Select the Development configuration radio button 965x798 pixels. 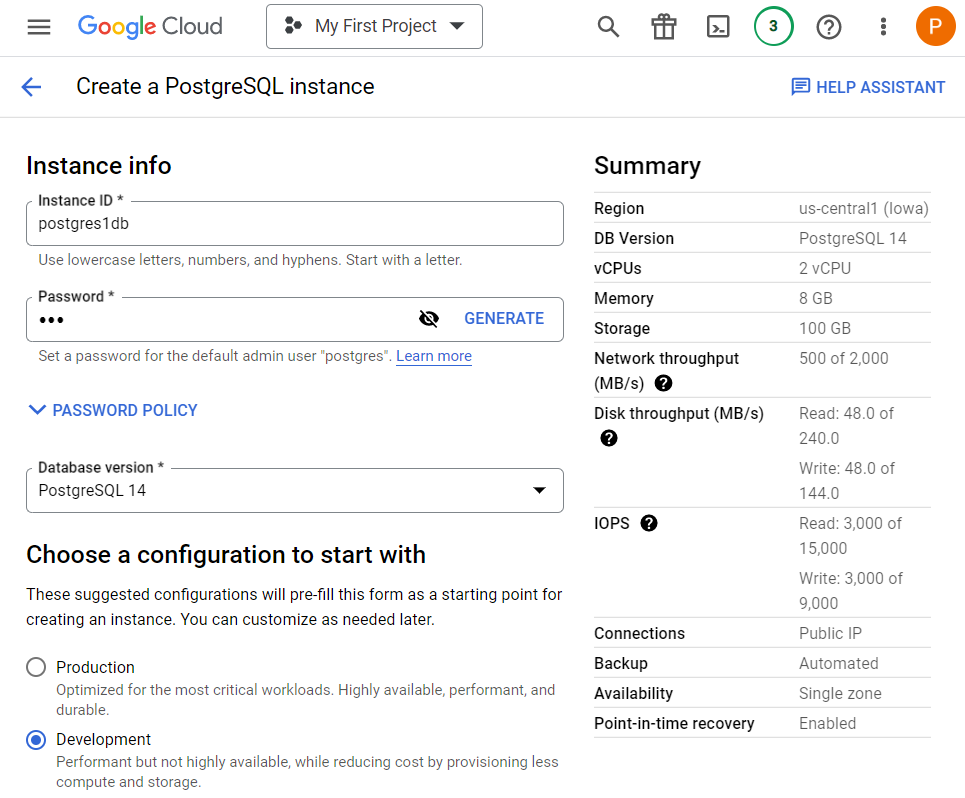[x=36, y=739]
